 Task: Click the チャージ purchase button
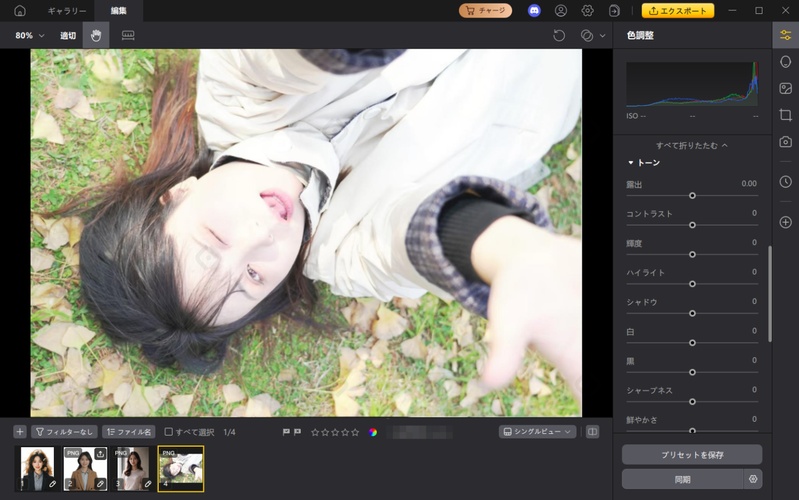coord(485,10)
